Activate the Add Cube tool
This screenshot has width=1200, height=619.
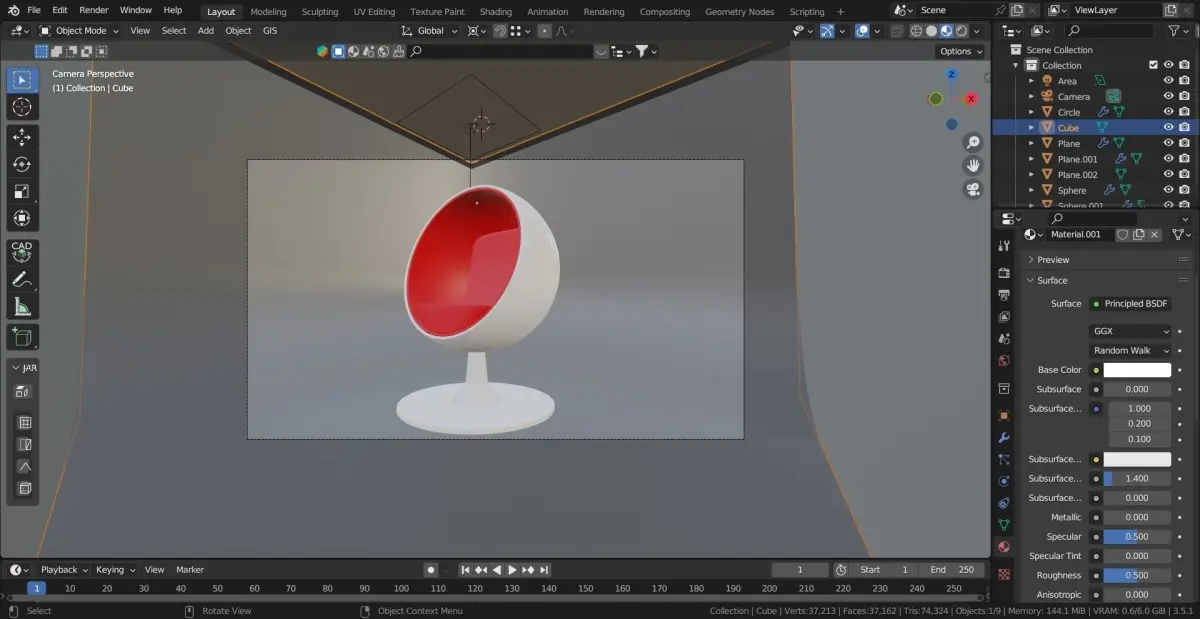tap(22, 338)
